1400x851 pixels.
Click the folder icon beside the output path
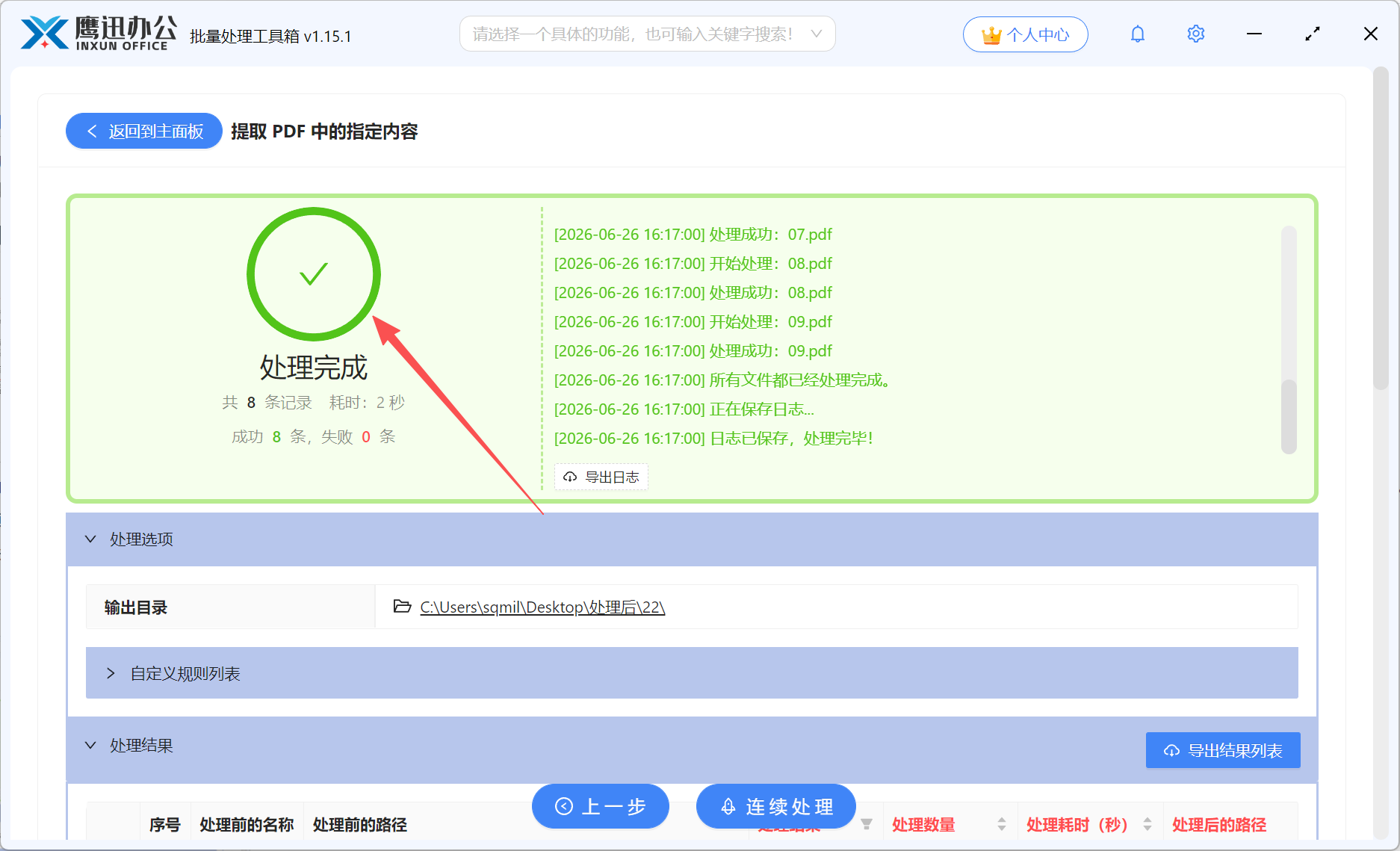(x=402, y=606)
